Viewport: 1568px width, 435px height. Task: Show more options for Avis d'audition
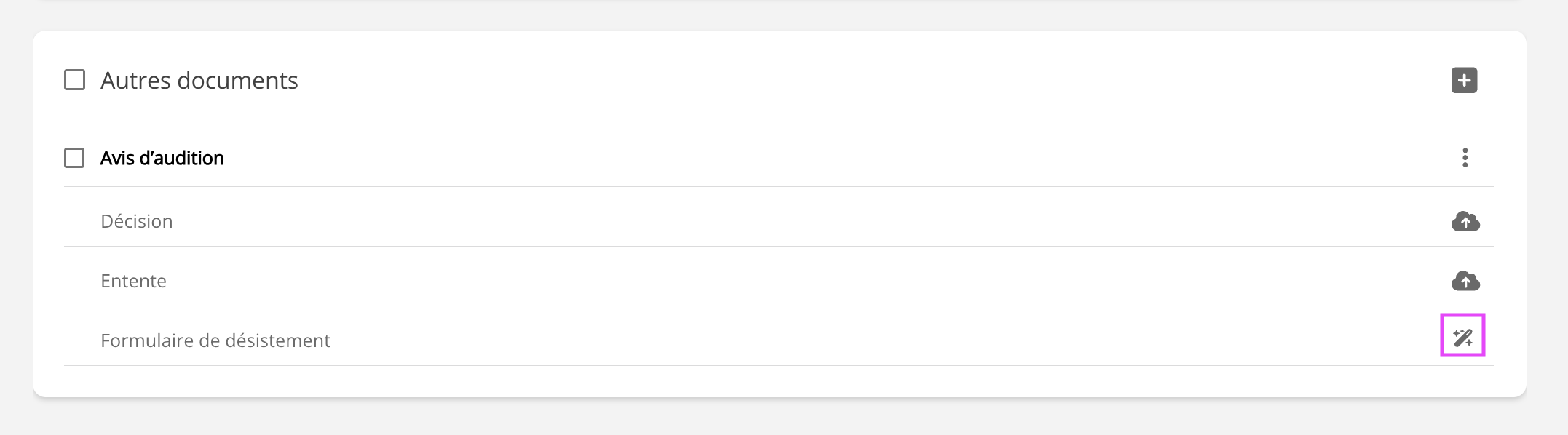coord(1465,158)
